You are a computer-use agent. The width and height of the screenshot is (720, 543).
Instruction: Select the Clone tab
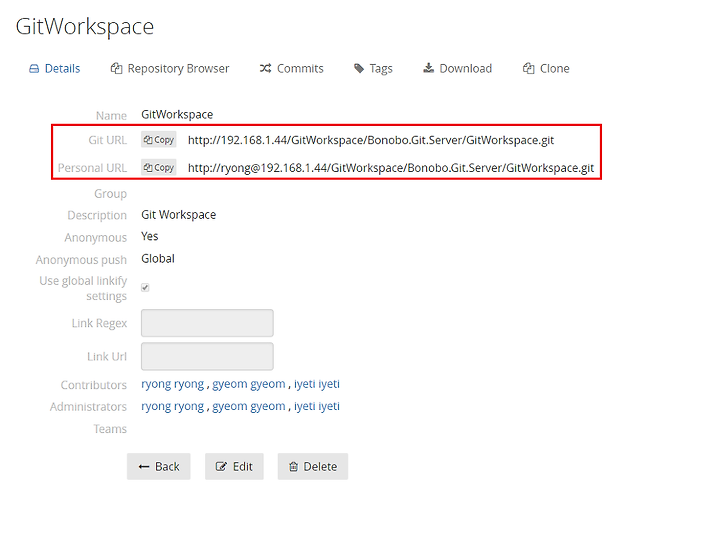pos(546,69)
